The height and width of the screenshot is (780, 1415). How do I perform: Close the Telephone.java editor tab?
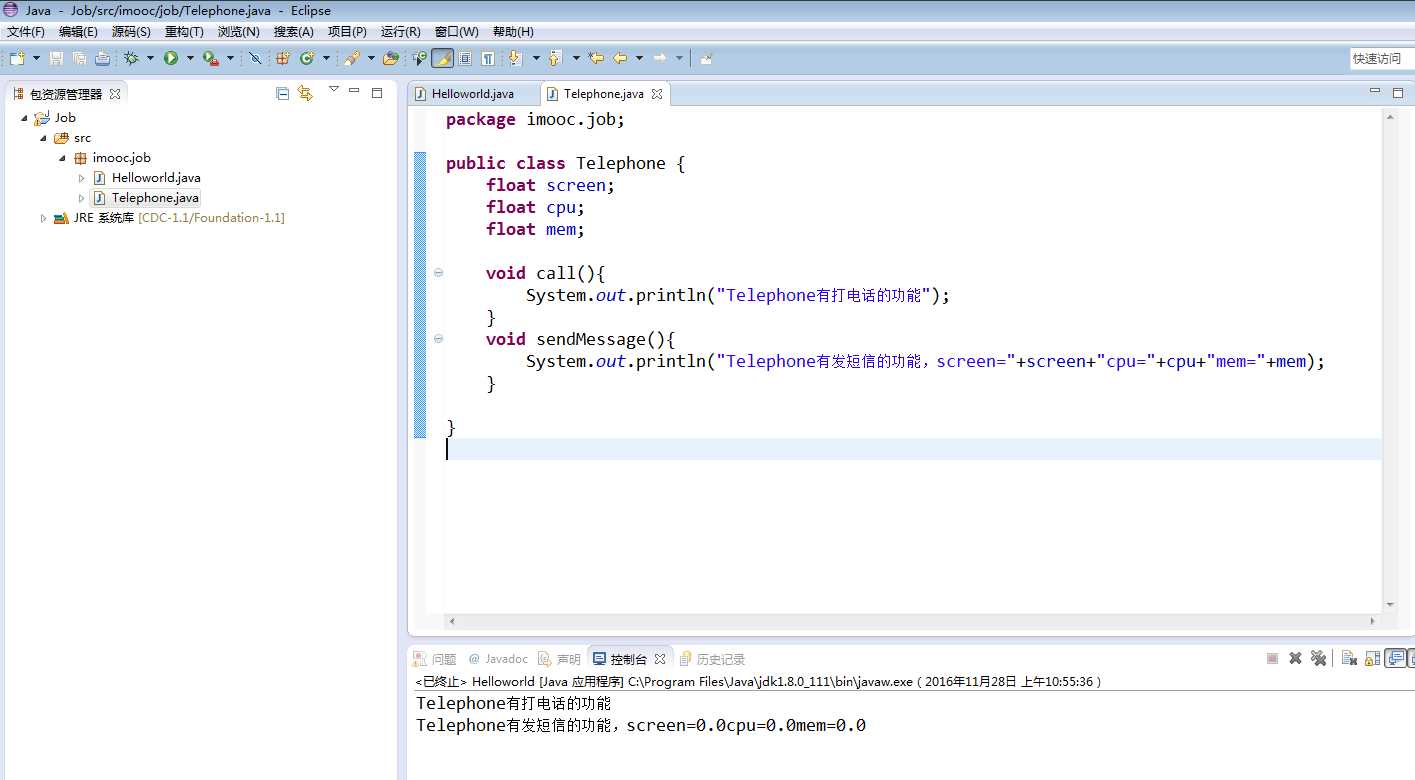pyautogui.click(x=657, y=94)
